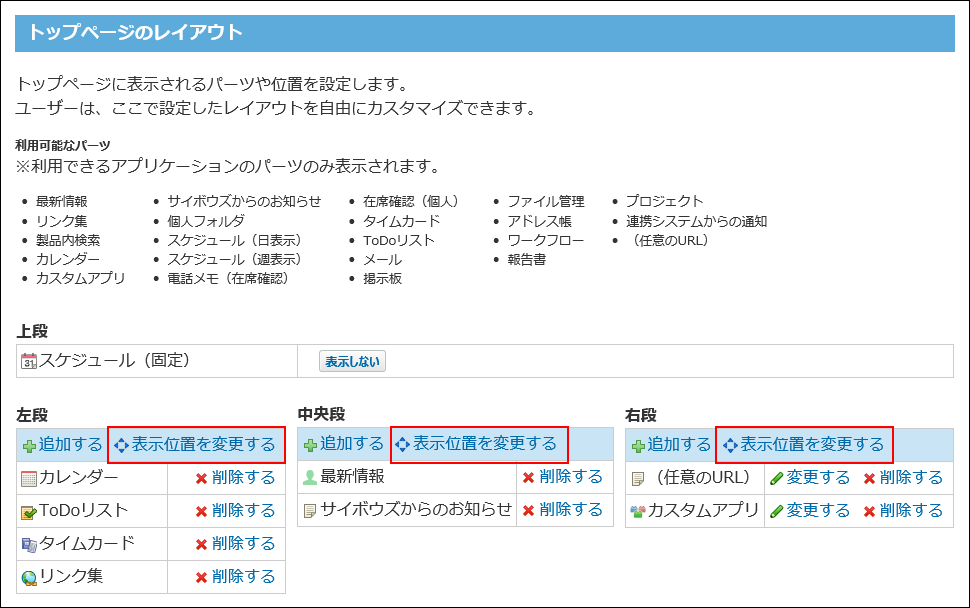Click the red X icon for タイムカード
970x608 pixels.
coord(201,544)
